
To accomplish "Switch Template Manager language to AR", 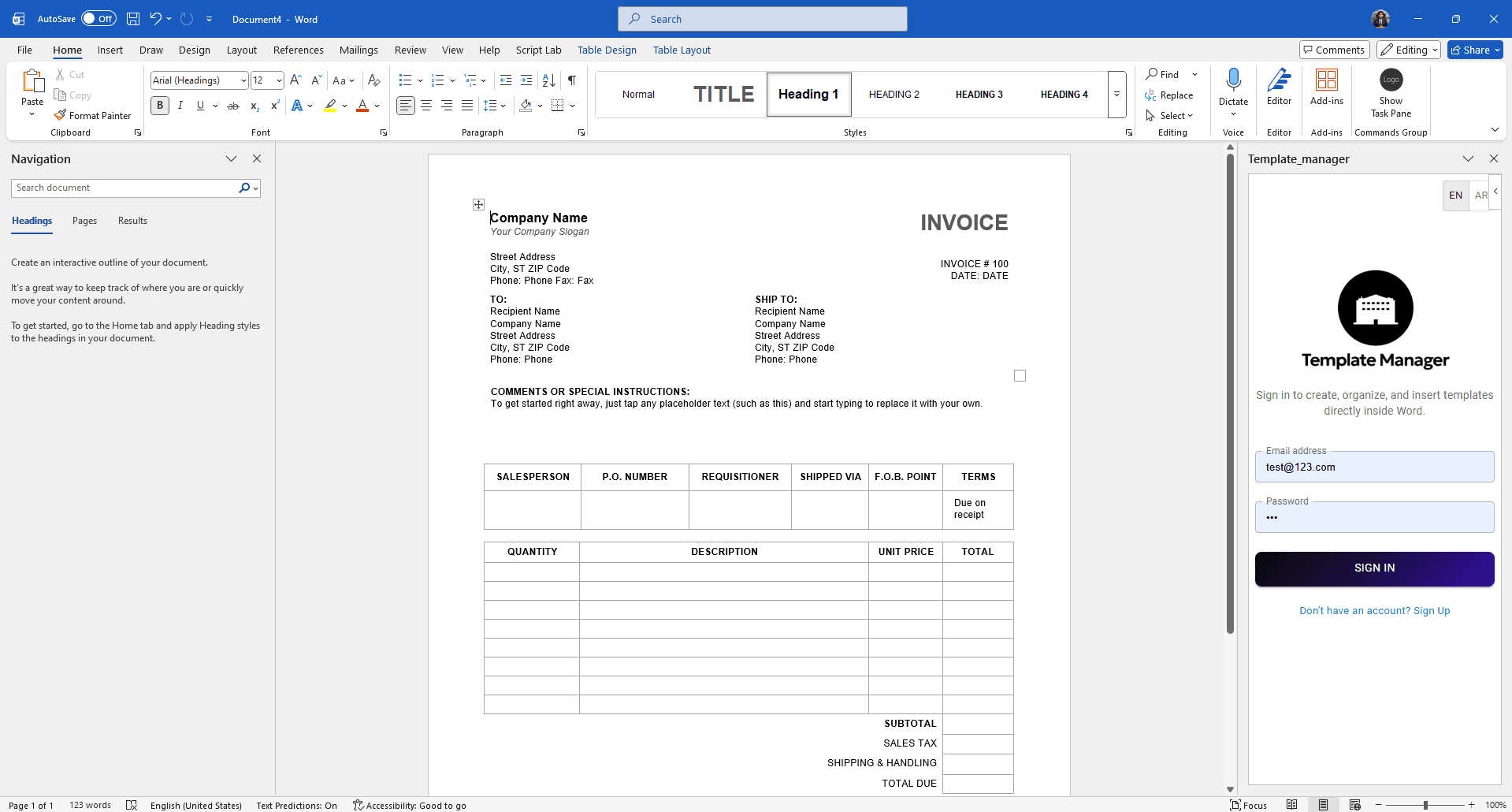I will (x=1480, y=196).
